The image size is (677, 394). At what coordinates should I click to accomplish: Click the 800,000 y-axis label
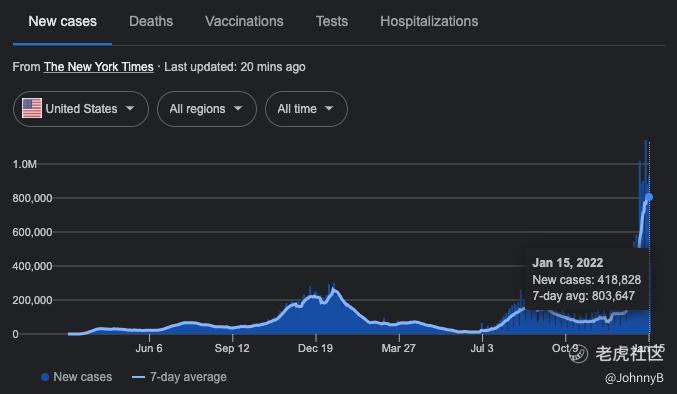click(x=32, y=199)
